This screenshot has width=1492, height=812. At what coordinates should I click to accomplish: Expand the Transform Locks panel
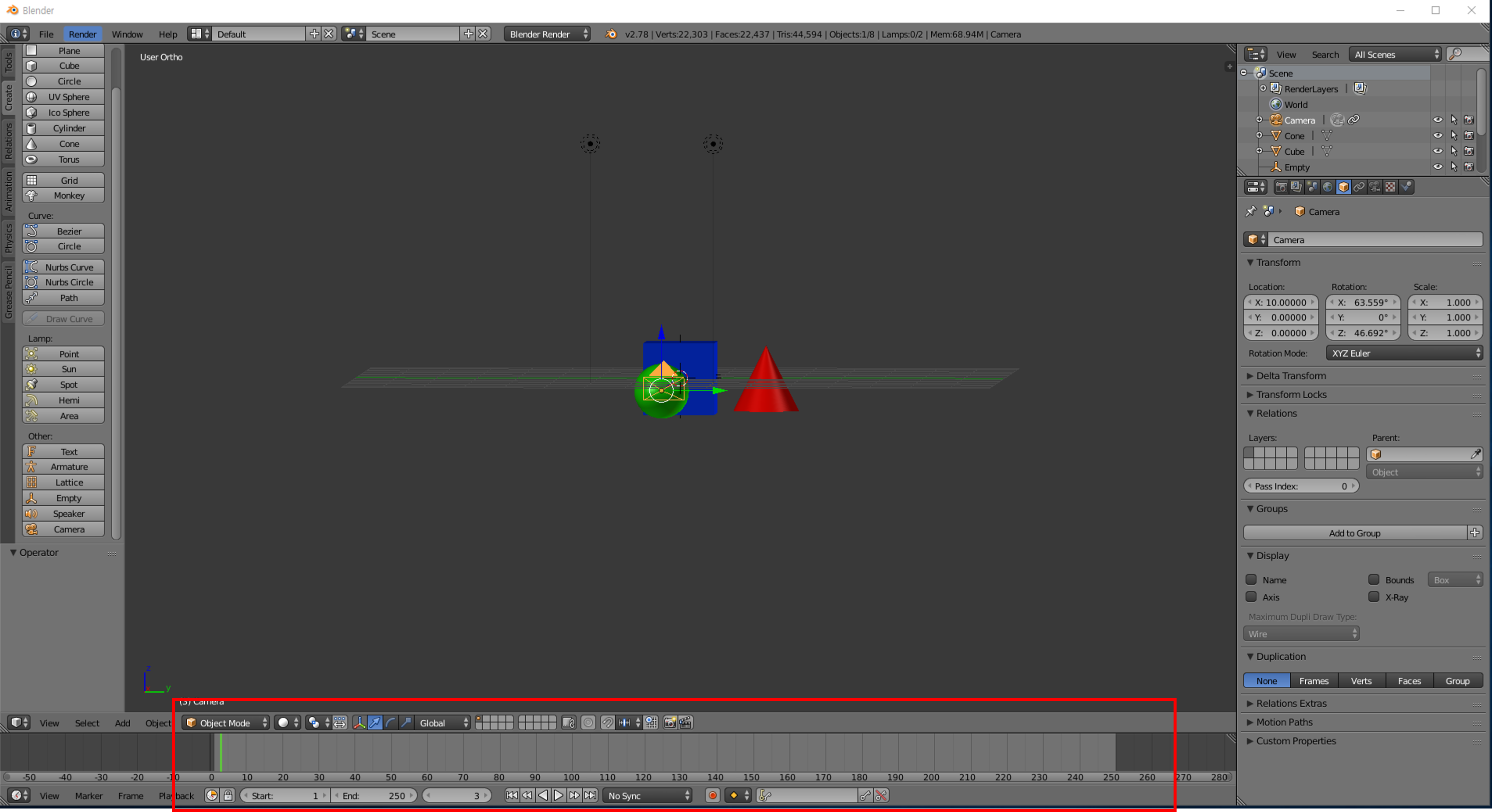pyautogui.click(x=1291, y=394)
